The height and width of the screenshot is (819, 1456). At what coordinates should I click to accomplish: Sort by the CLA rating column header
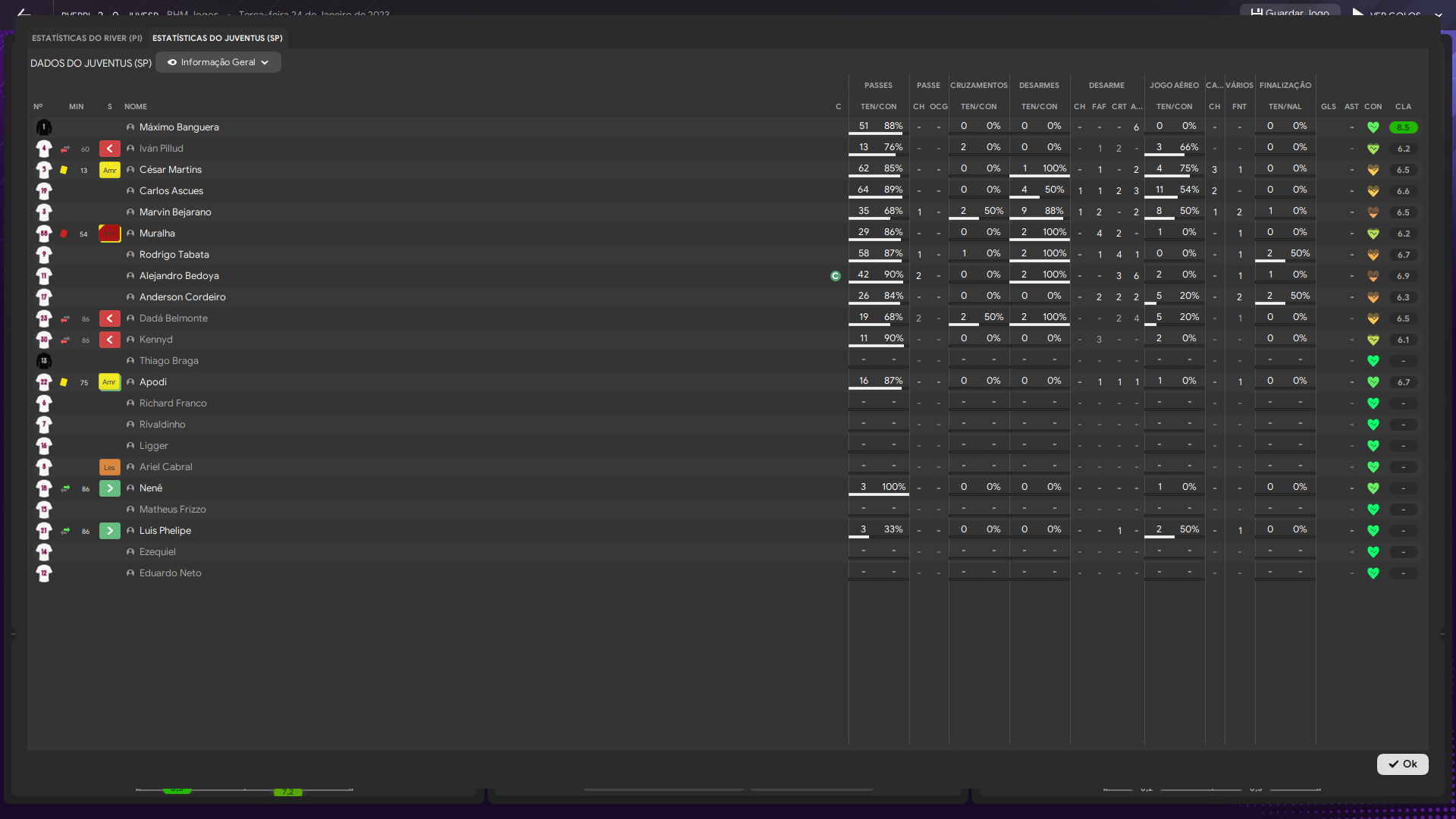click(1403, 107)
